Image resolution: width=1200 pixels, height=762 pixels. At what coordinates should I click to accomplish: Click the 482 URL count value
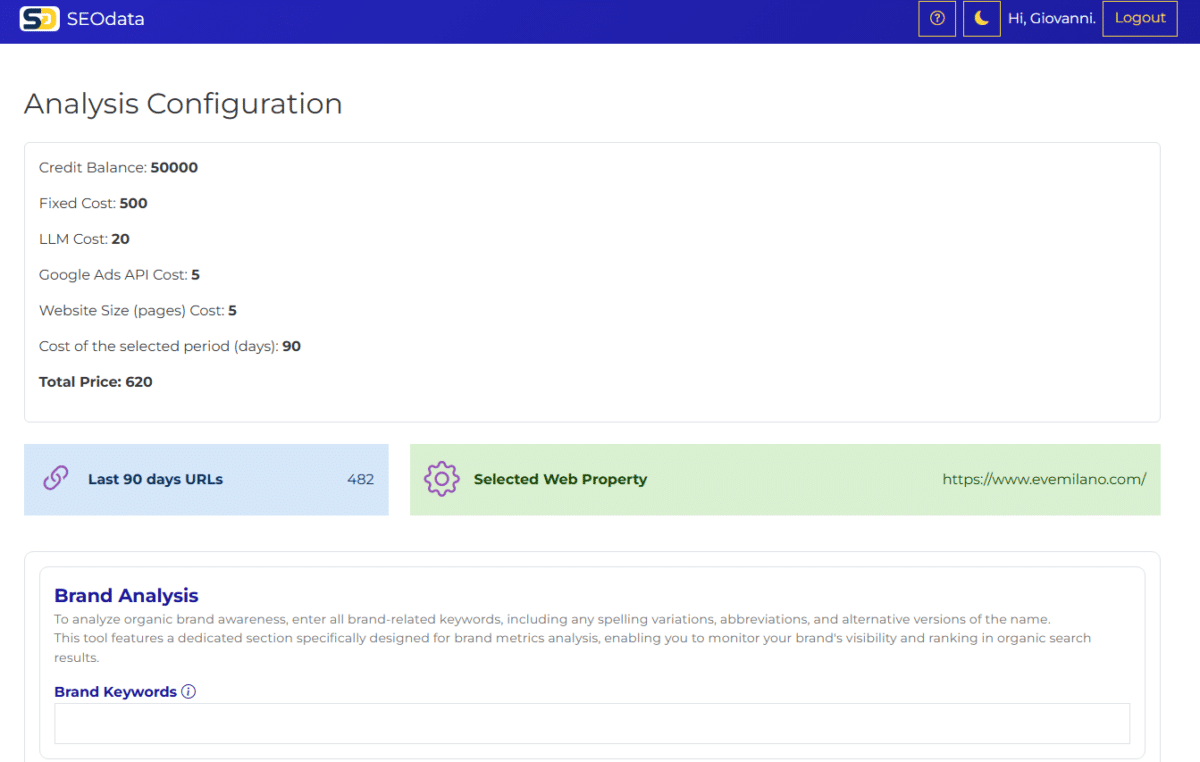(360, 479)
